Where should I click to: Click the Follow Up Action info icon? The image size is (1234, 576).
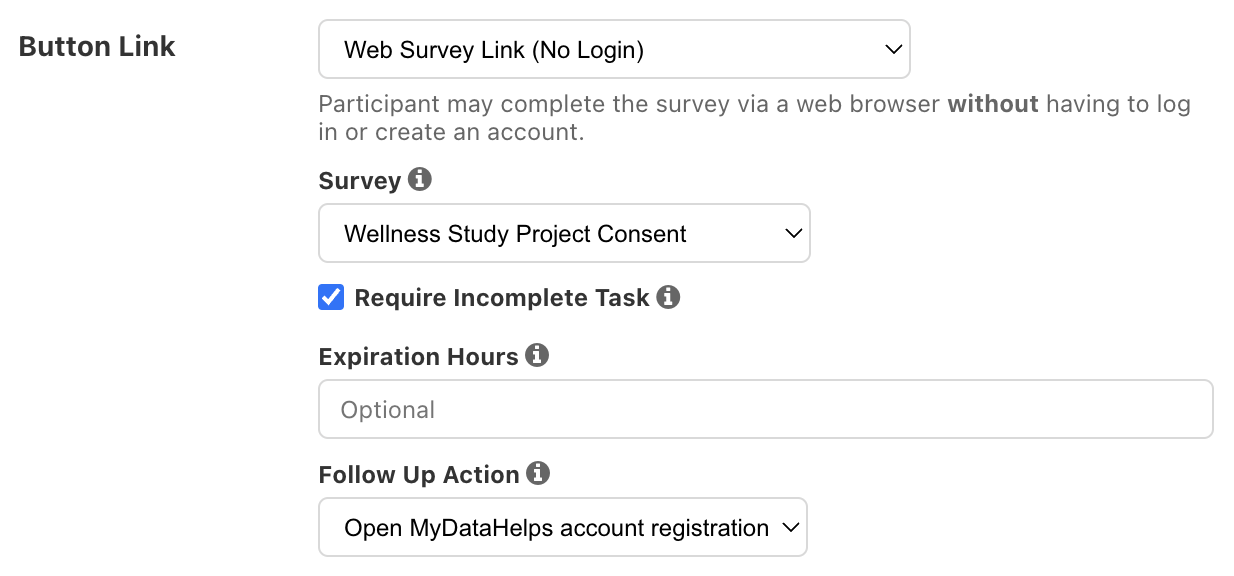click(x=538, y=474)
